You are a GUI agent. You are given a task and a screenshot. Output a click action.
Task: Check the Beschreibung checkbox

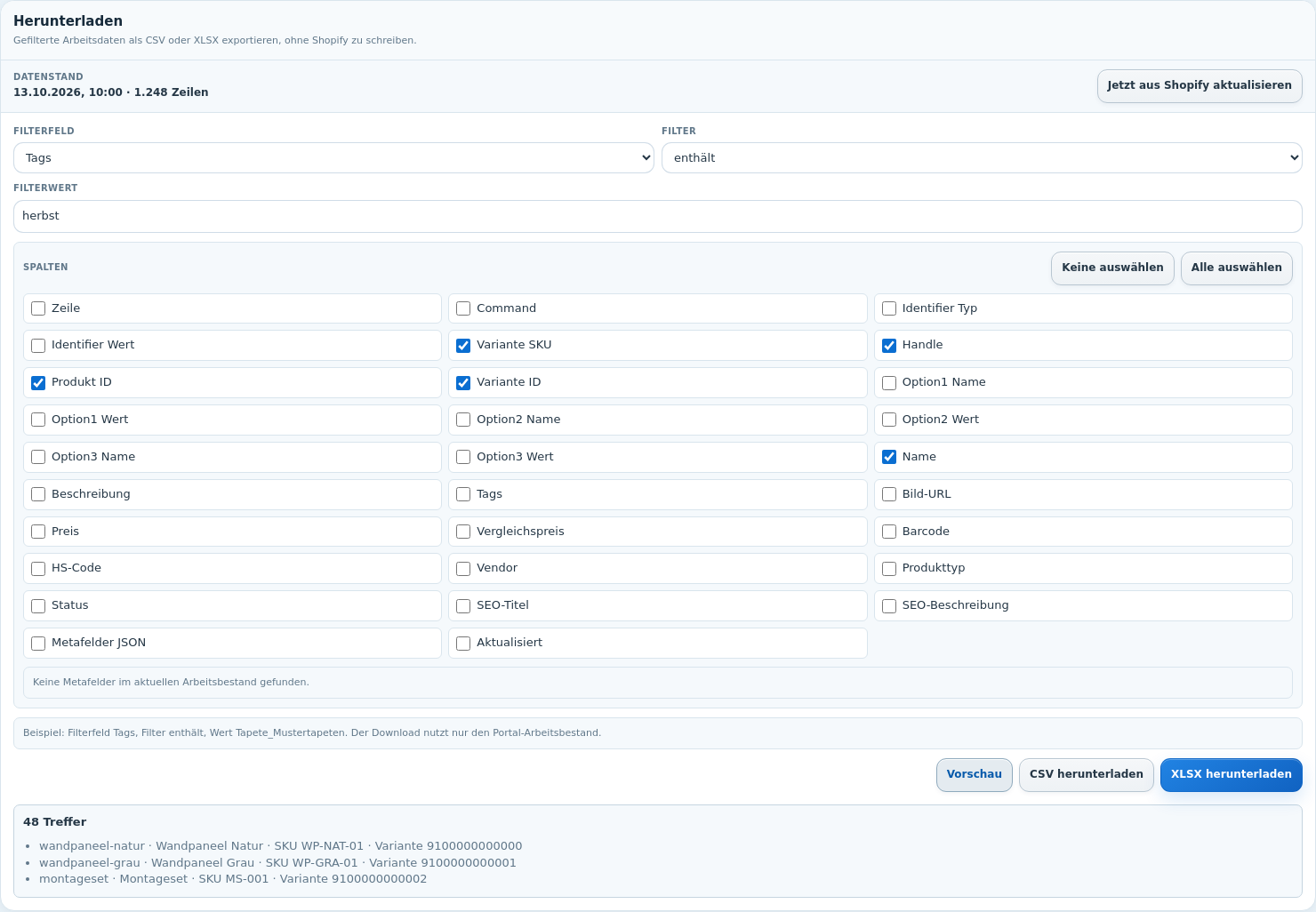click(38, 494)
